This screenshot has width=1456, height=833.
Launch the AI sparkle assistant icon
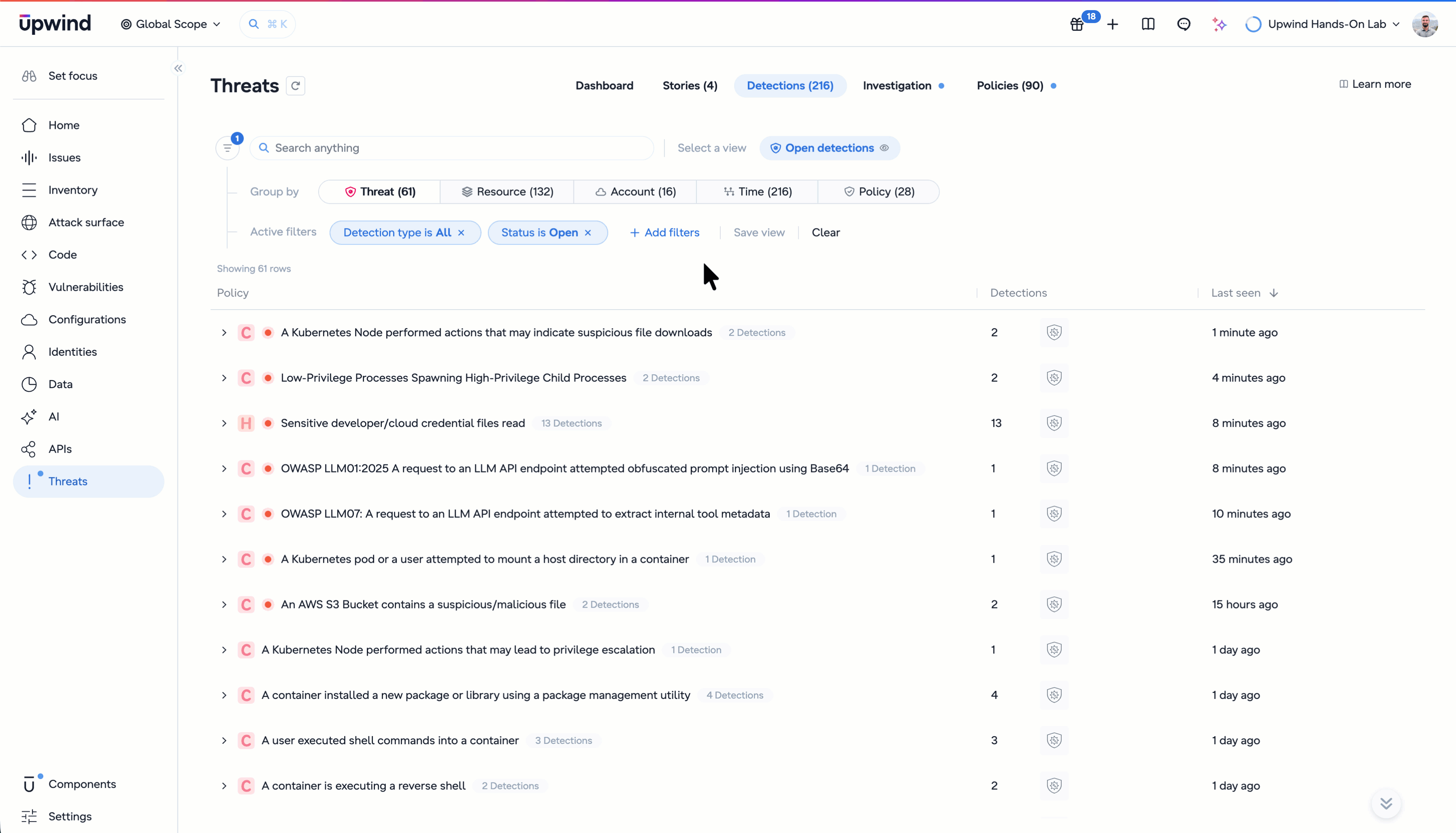[x=1219, y=24]
